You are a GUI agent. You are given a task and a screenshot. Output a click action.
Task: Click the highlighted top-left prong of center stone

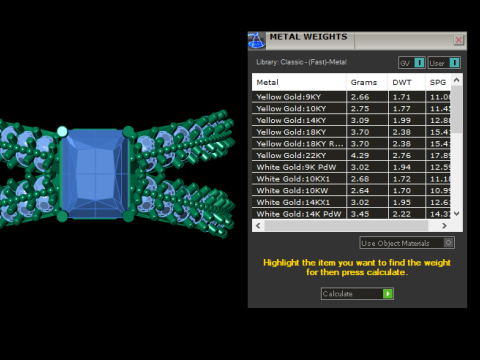pos(62,131)
